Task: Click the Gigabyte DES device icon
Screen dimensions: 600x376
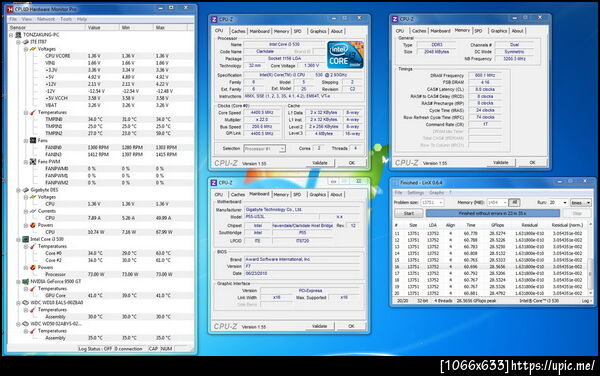Action: pos(26,190)
